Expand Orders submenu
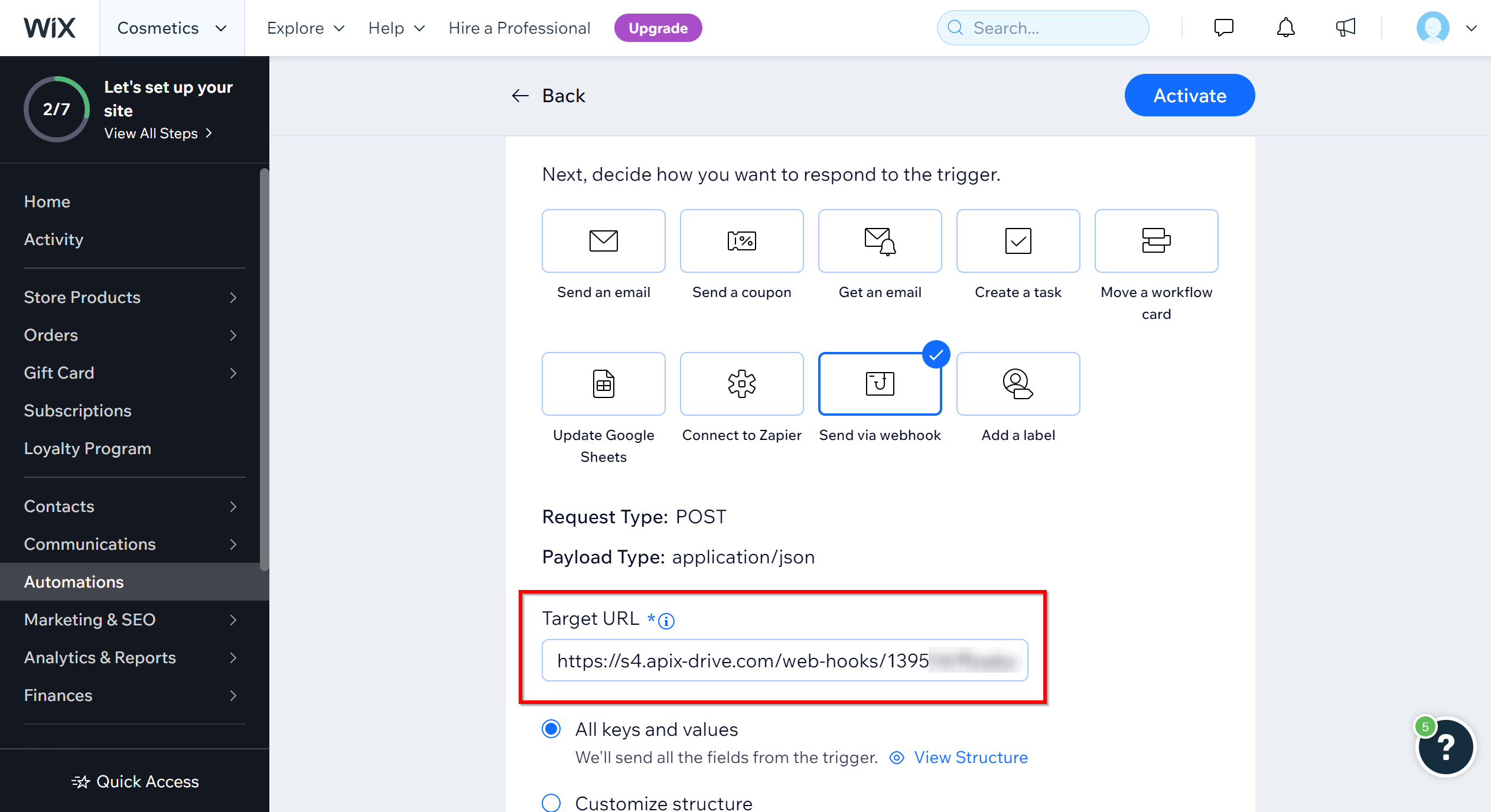 pos(233,335)
